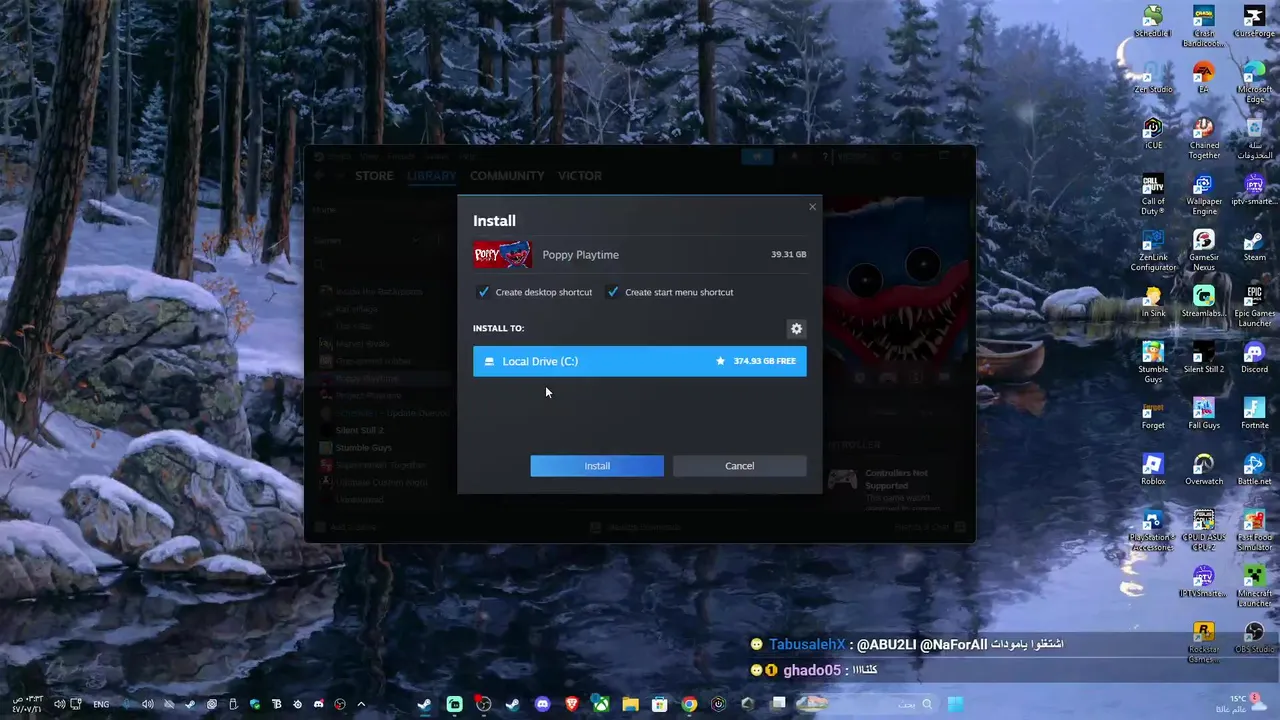Open Rockstar Games desktop shortcut
The image size is (1280, 720).
pos(1204,642)
